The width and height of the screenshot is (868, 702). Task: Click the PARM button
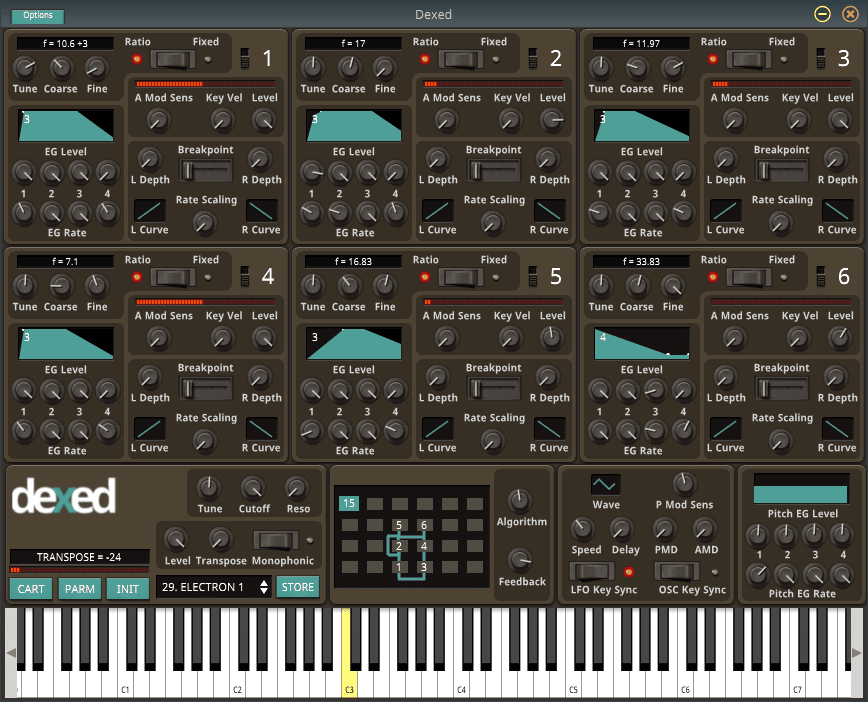(x=80, y=589)
